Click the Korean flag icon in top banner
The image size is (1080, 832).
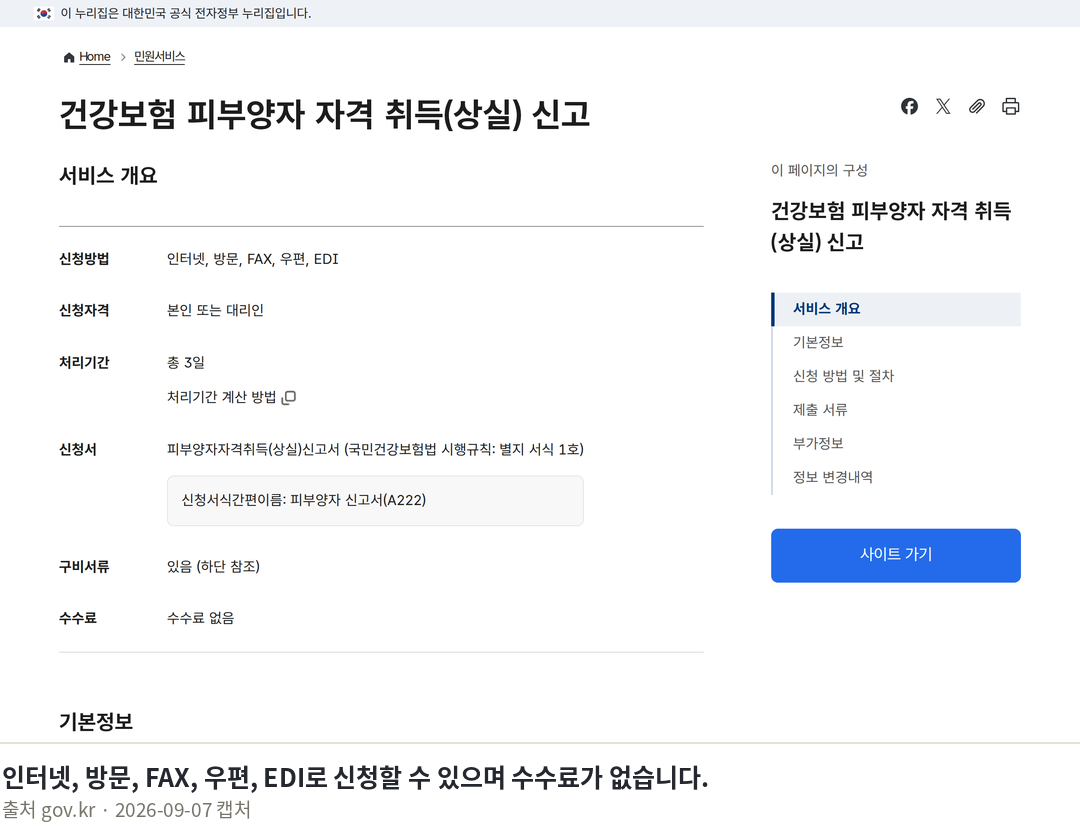44,13
